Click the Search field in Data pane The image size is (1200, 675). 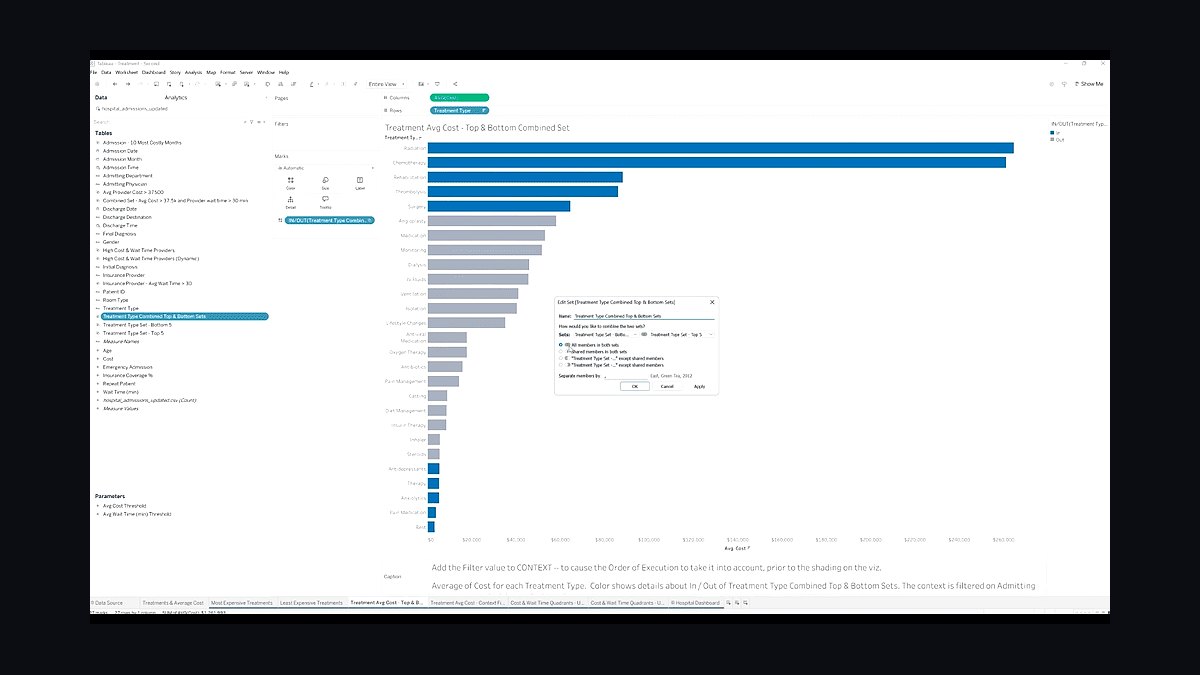coord(168,122)
